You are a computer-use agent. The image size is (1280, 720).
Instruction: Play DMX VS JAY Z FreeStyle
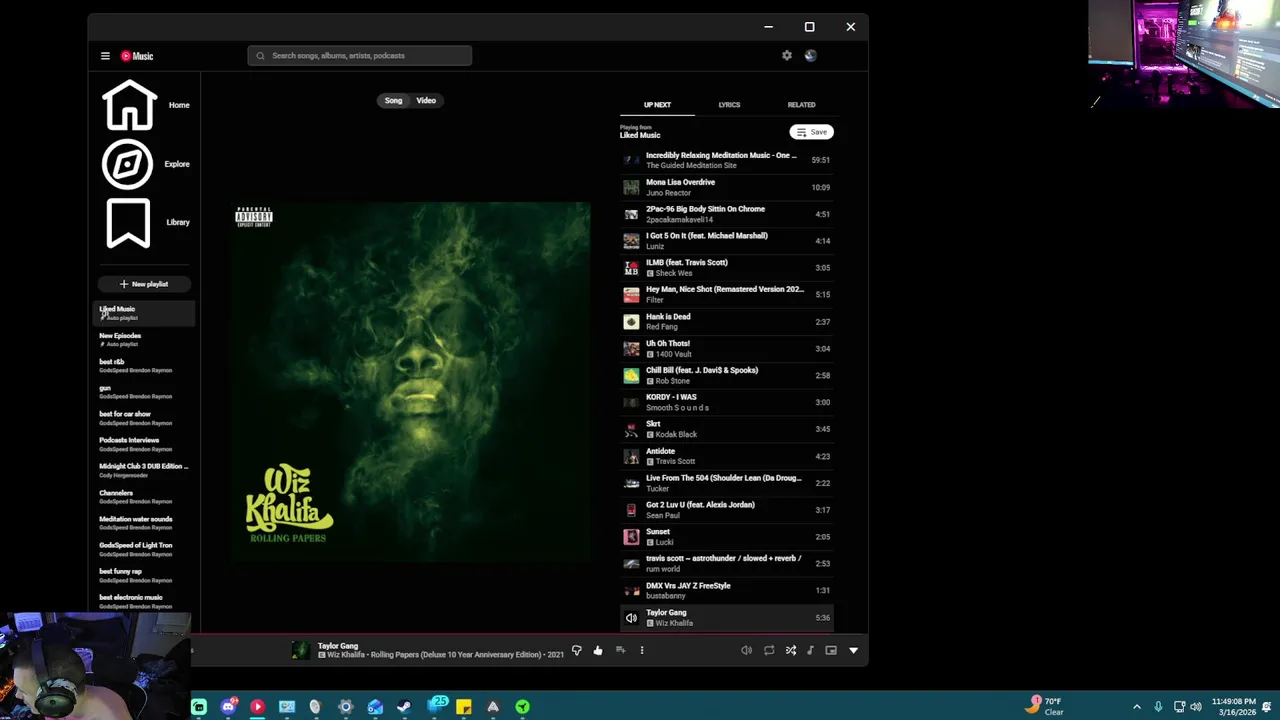[x=727, y=591]
